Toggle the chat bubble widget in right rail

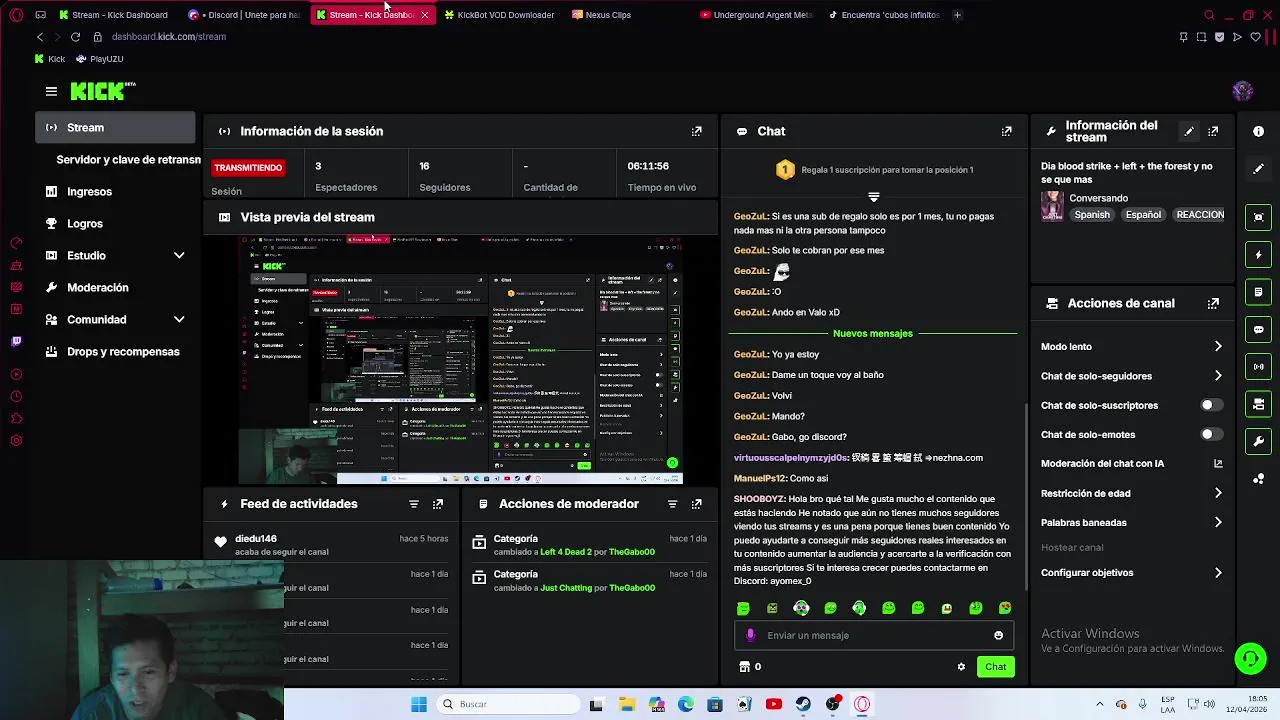pyautogui.click(x=1258, y=329)
